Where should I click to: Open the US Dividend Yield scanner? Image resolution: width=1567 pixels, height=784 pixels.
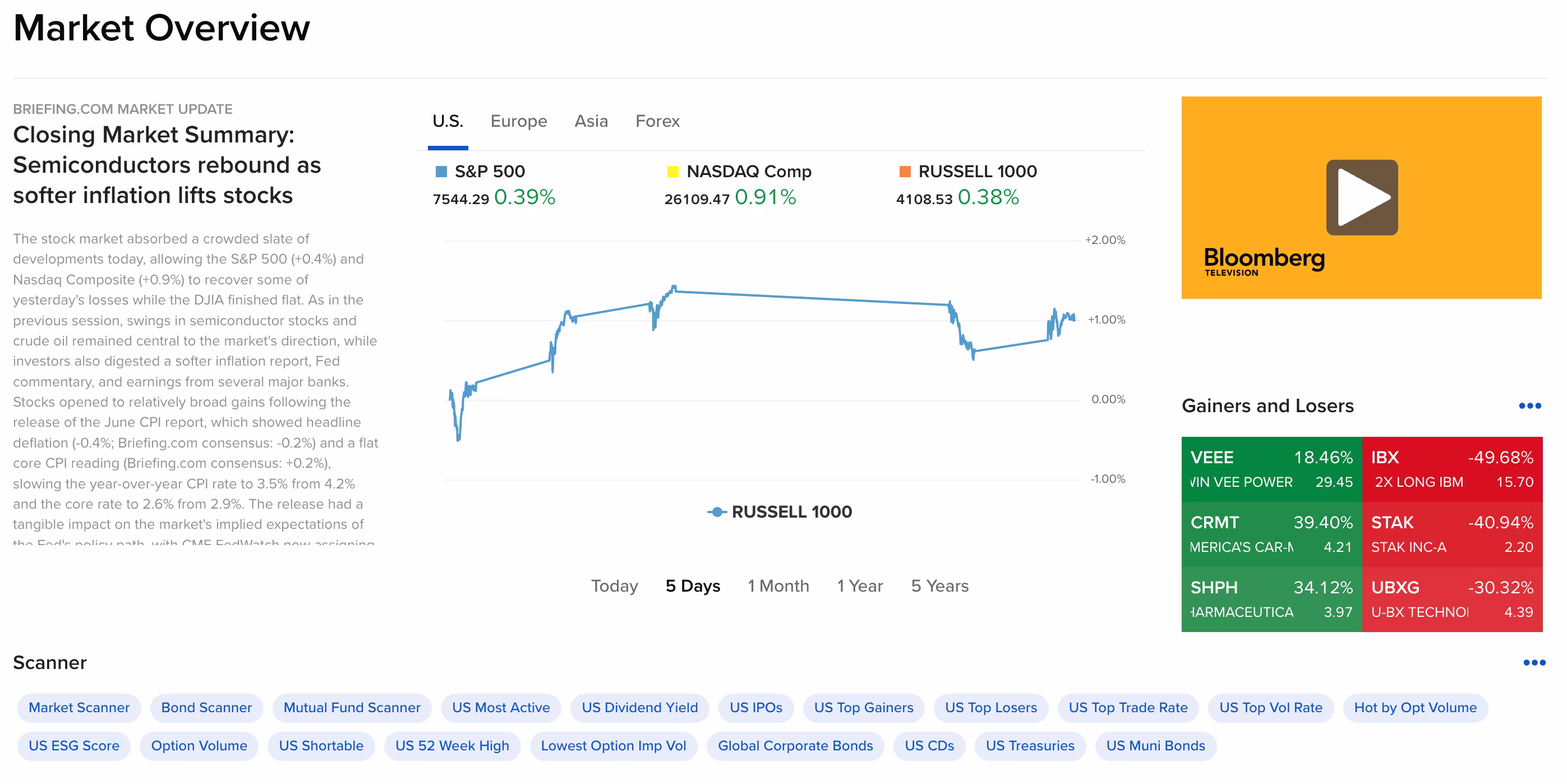click(639, 708)
